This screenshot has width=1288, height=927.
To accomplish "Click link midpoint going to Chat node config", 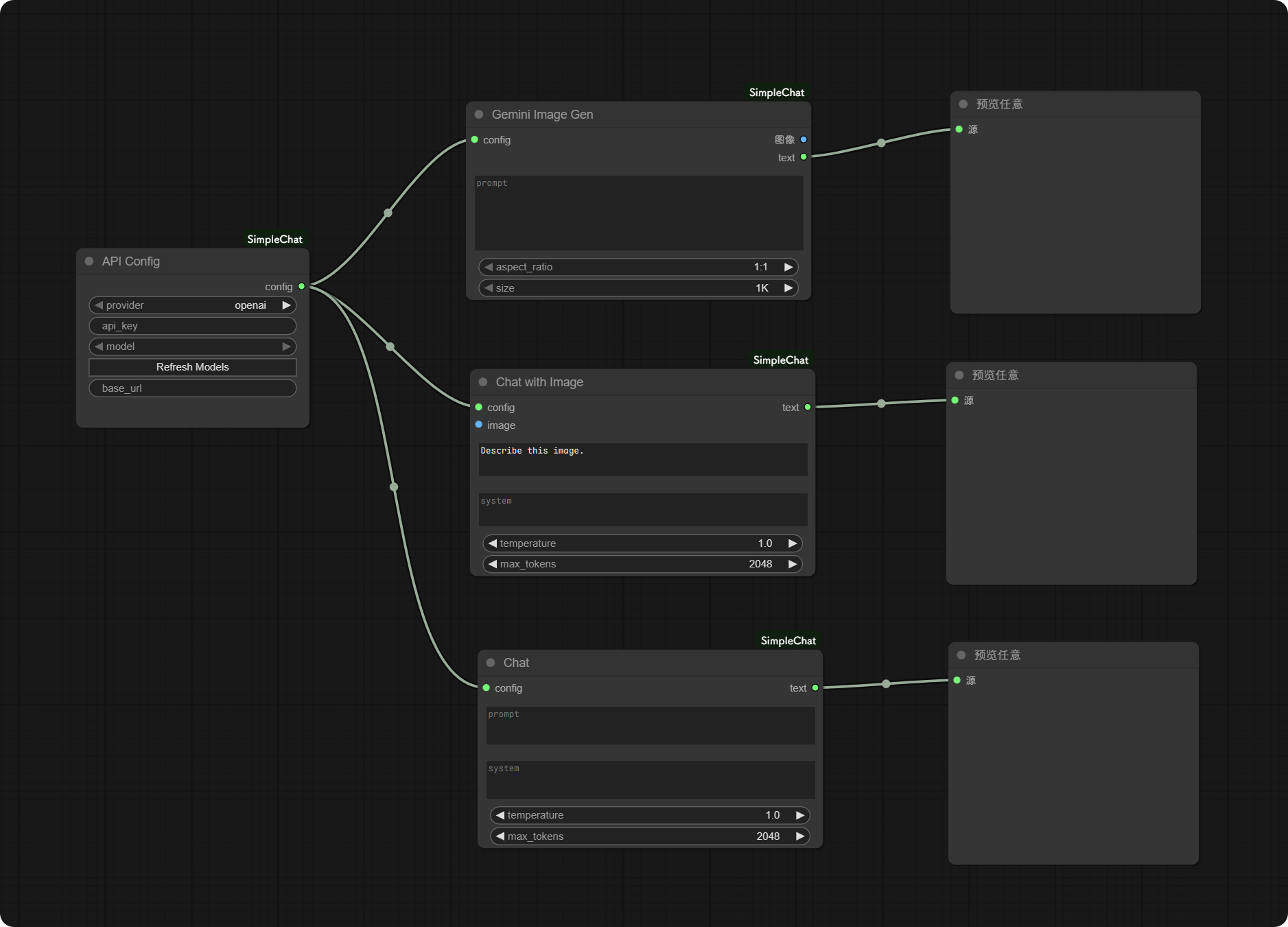I will [x=394, y=487].
